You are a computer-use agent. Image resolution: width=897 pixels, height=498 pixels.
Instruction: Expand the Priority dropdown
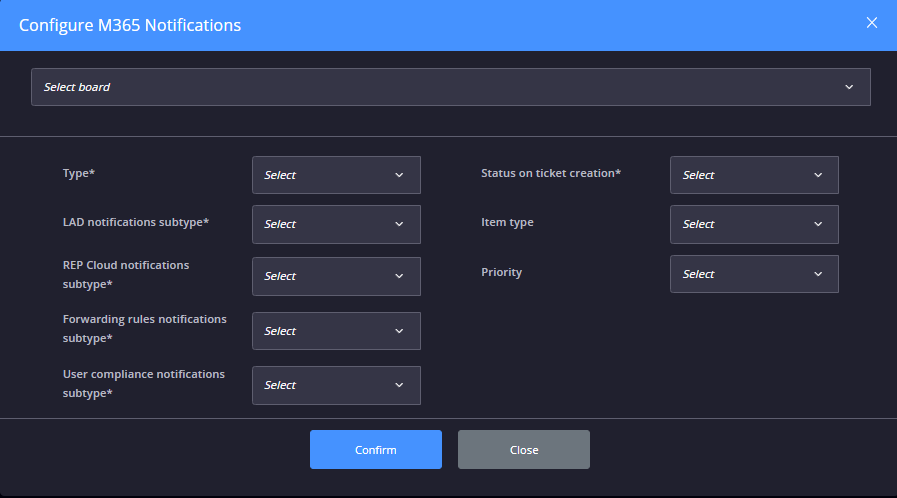click(754, 274)
